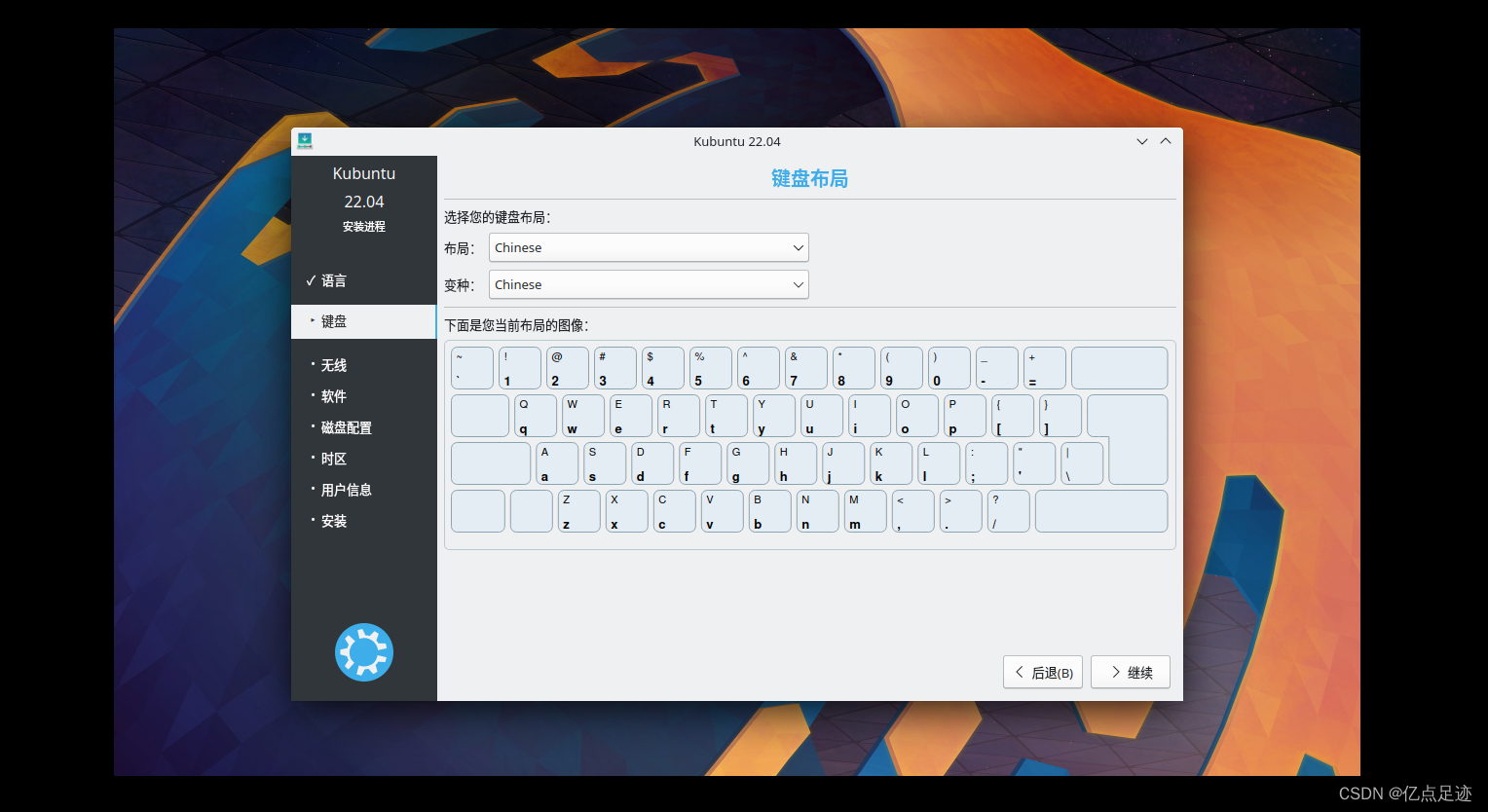Screen dimensions: 1488x812
Task: Click the 后退(B) back button
Action: click(x=1043, y=672)
